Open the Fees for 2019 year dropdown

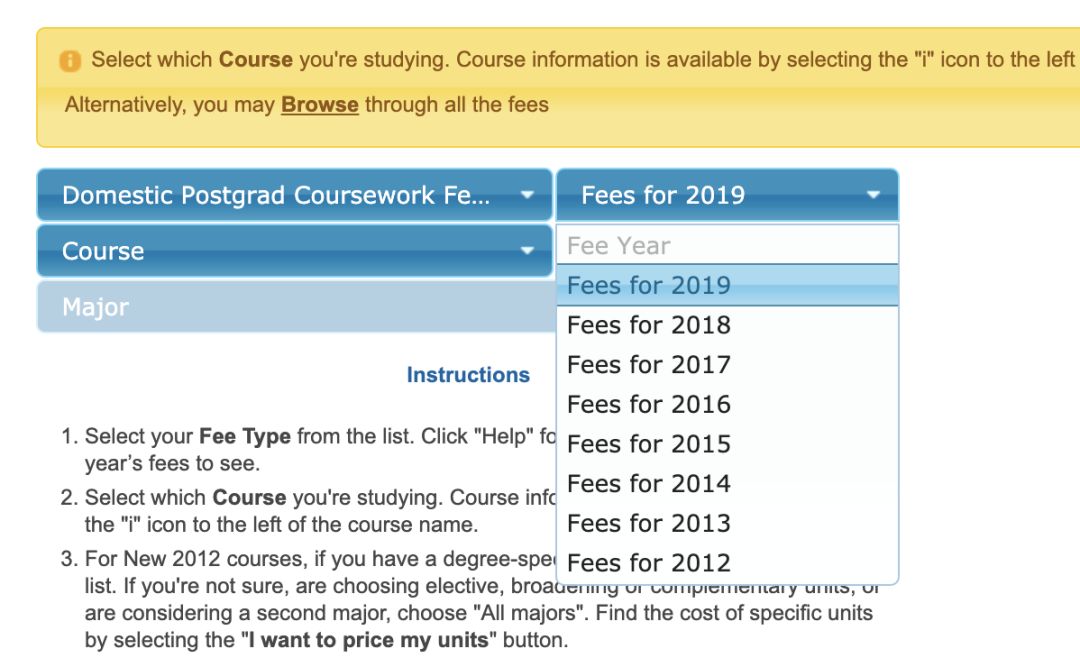[x=727, y=195]
